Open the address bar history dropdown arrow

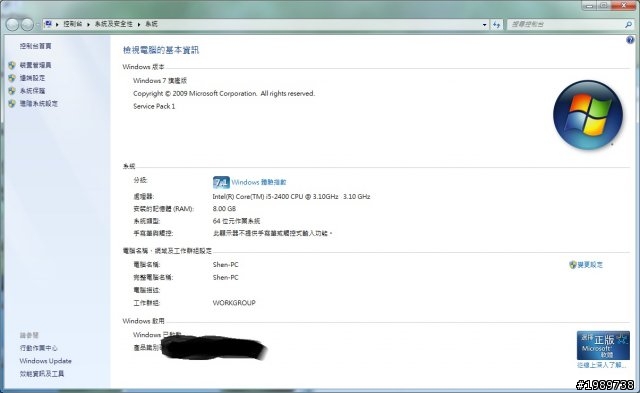tap(484, 24)
